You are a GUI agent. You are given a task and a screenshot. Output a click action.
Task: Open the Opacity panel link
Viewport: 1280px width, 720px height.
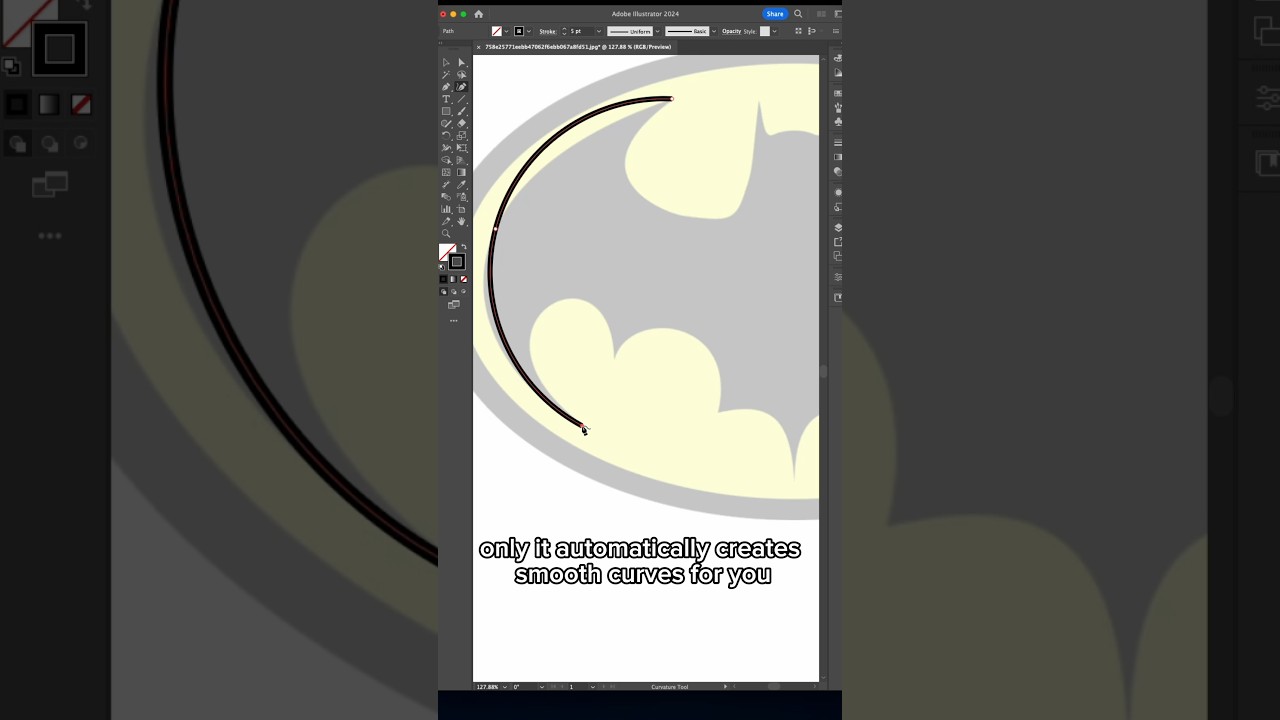click(x=732, y=31)
